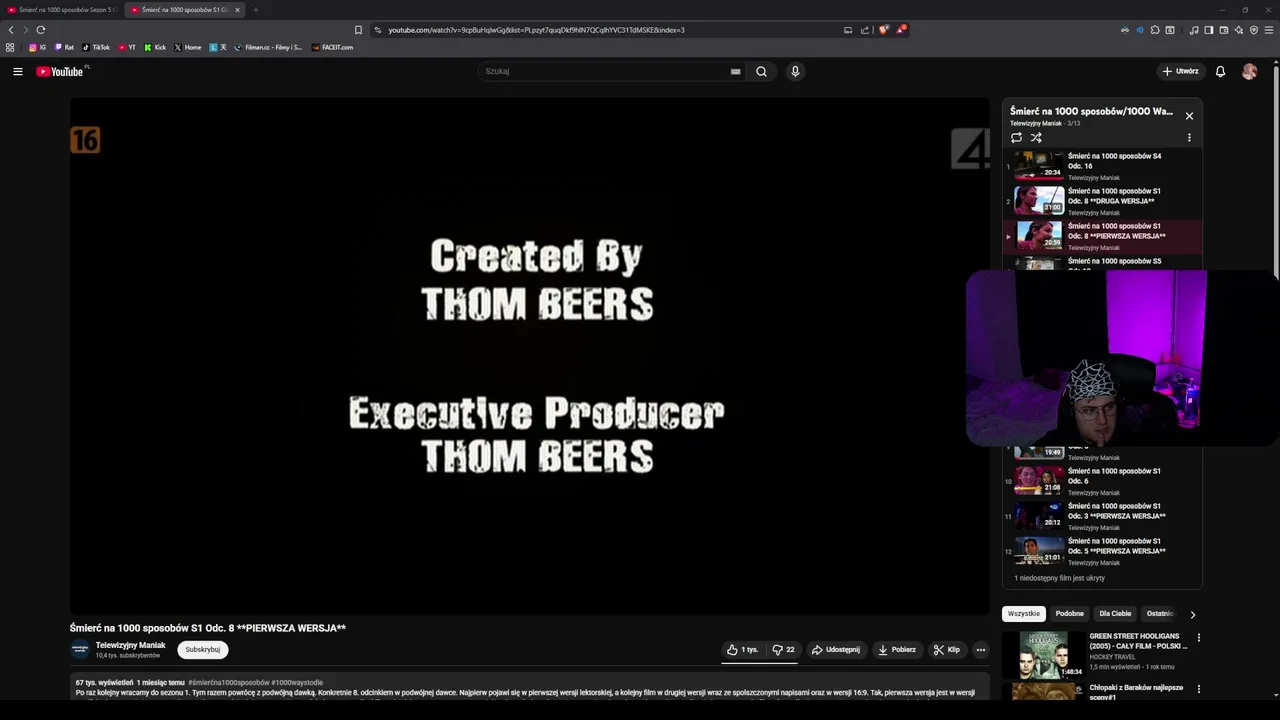The width and height of the screenshot is (1280, 720).
Task: Open the browser main hamburger menu
Action: tap(1269, 30)
